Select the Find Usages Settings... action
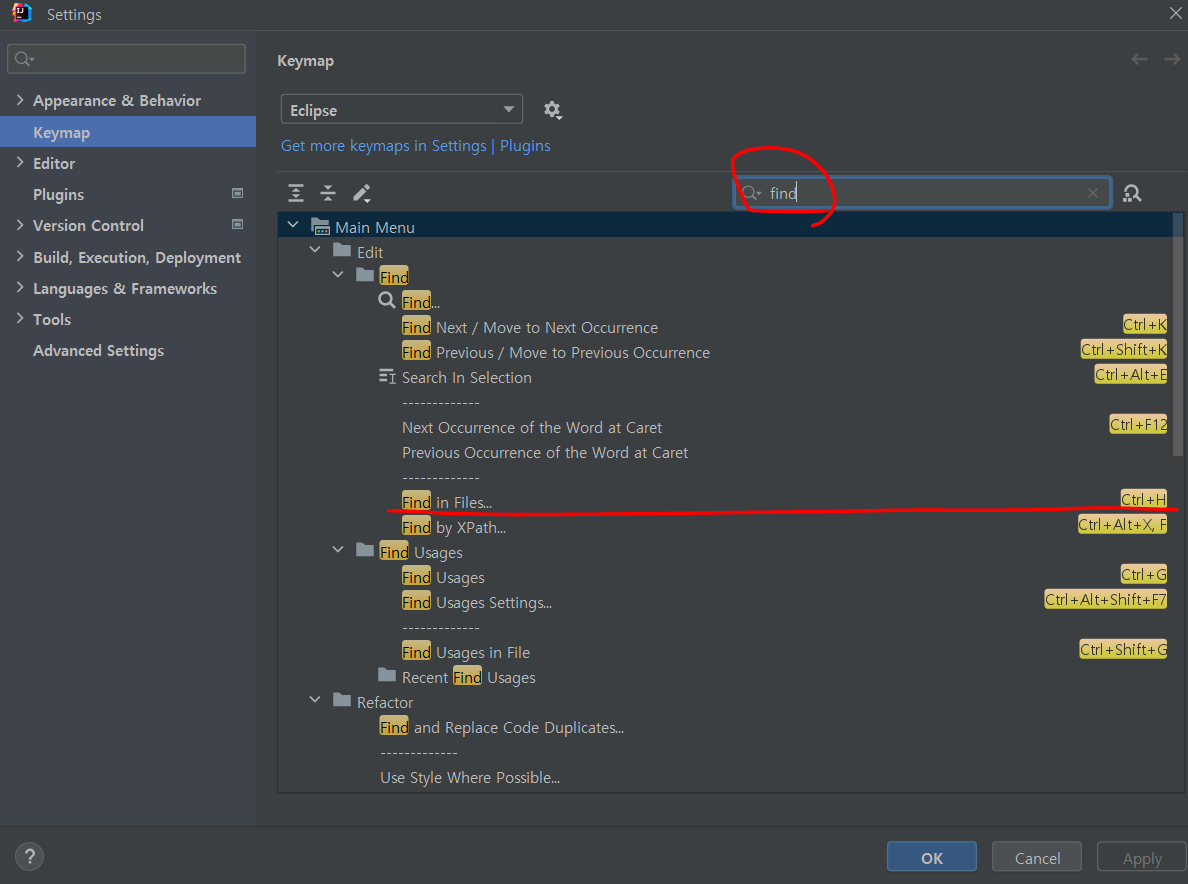The height and width of the screenshot is (884, 1188). (477, 602)
